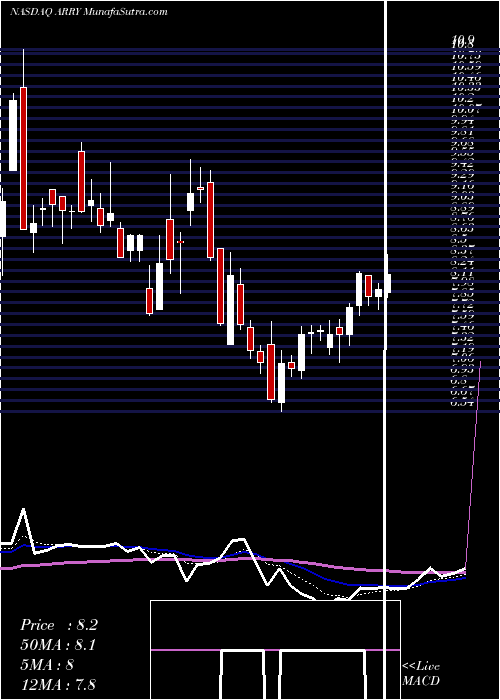Click the 8.24 price axis label
The height and width of the screenshot is (700, 500).
coord(462,262)
